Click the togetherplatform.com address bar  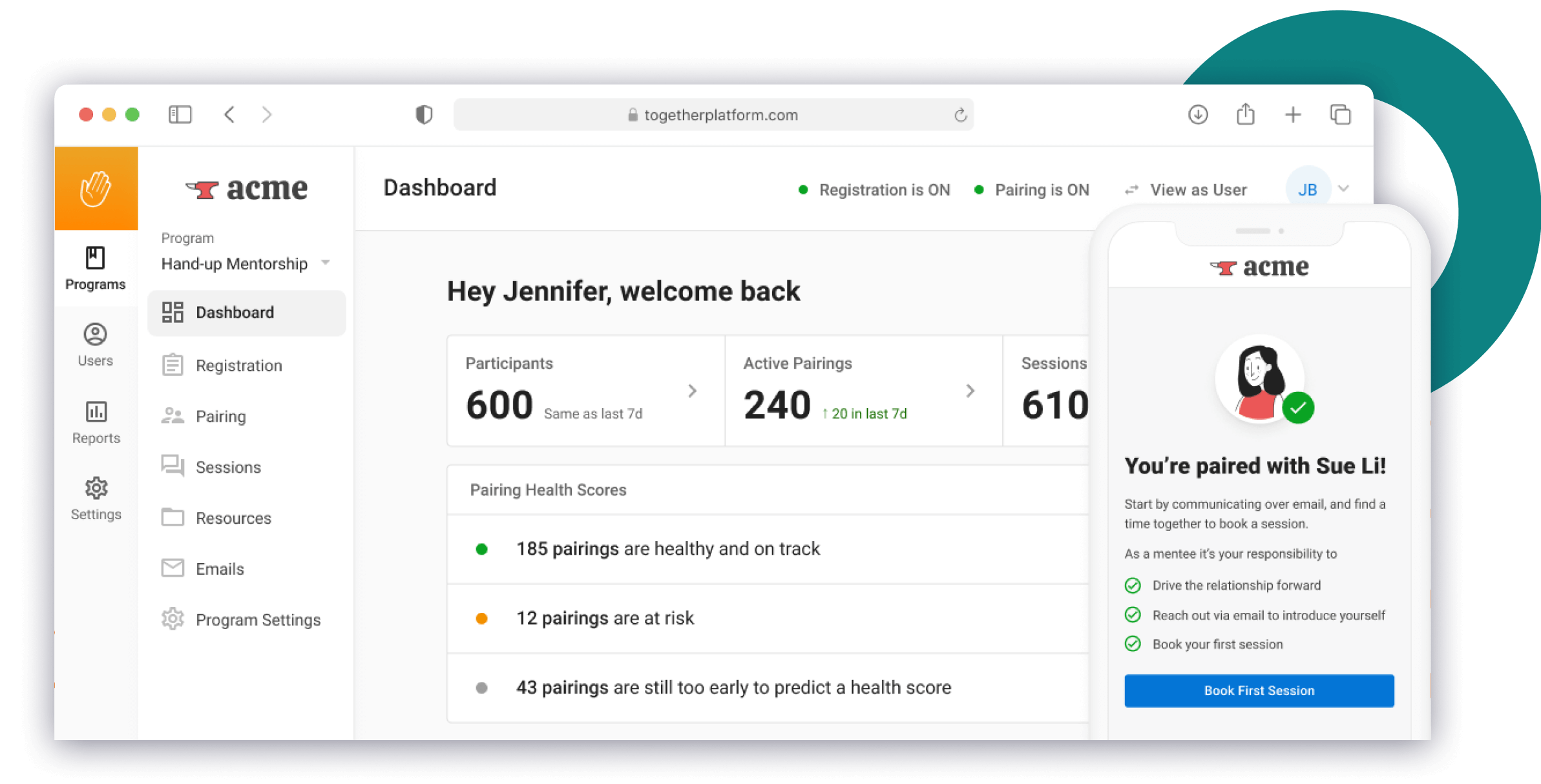(x=713, y=115)
